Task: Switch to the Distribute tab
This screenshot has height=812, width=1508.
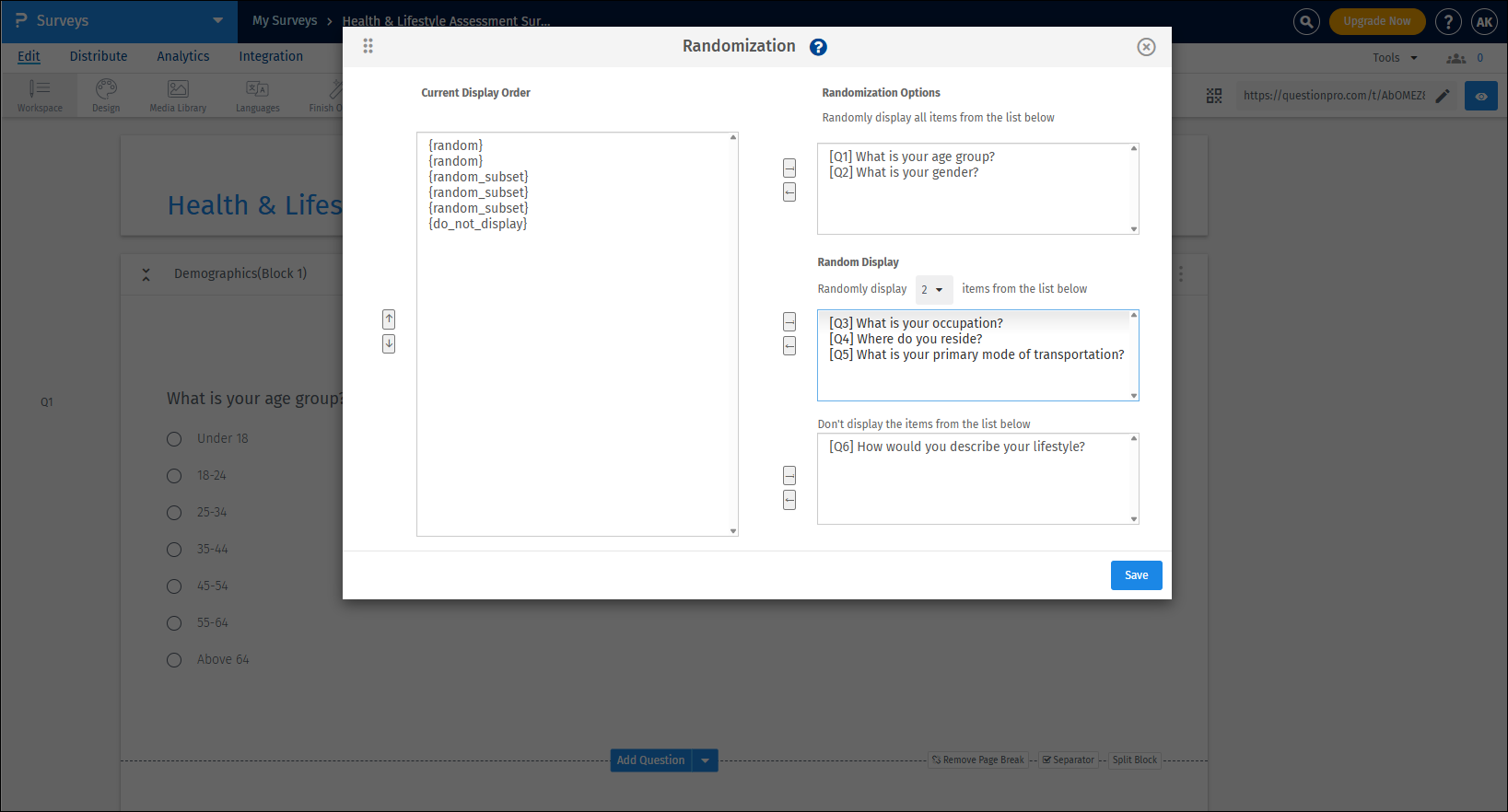Action: click(x=99, y=56)
